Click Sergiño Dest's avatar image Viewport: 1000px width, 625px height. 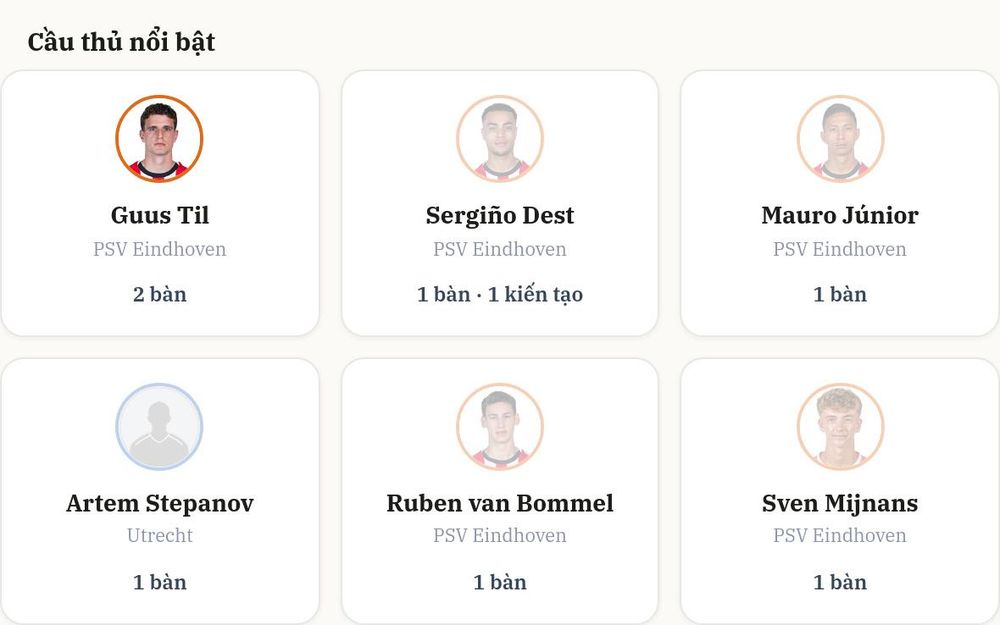pos(499,138)
